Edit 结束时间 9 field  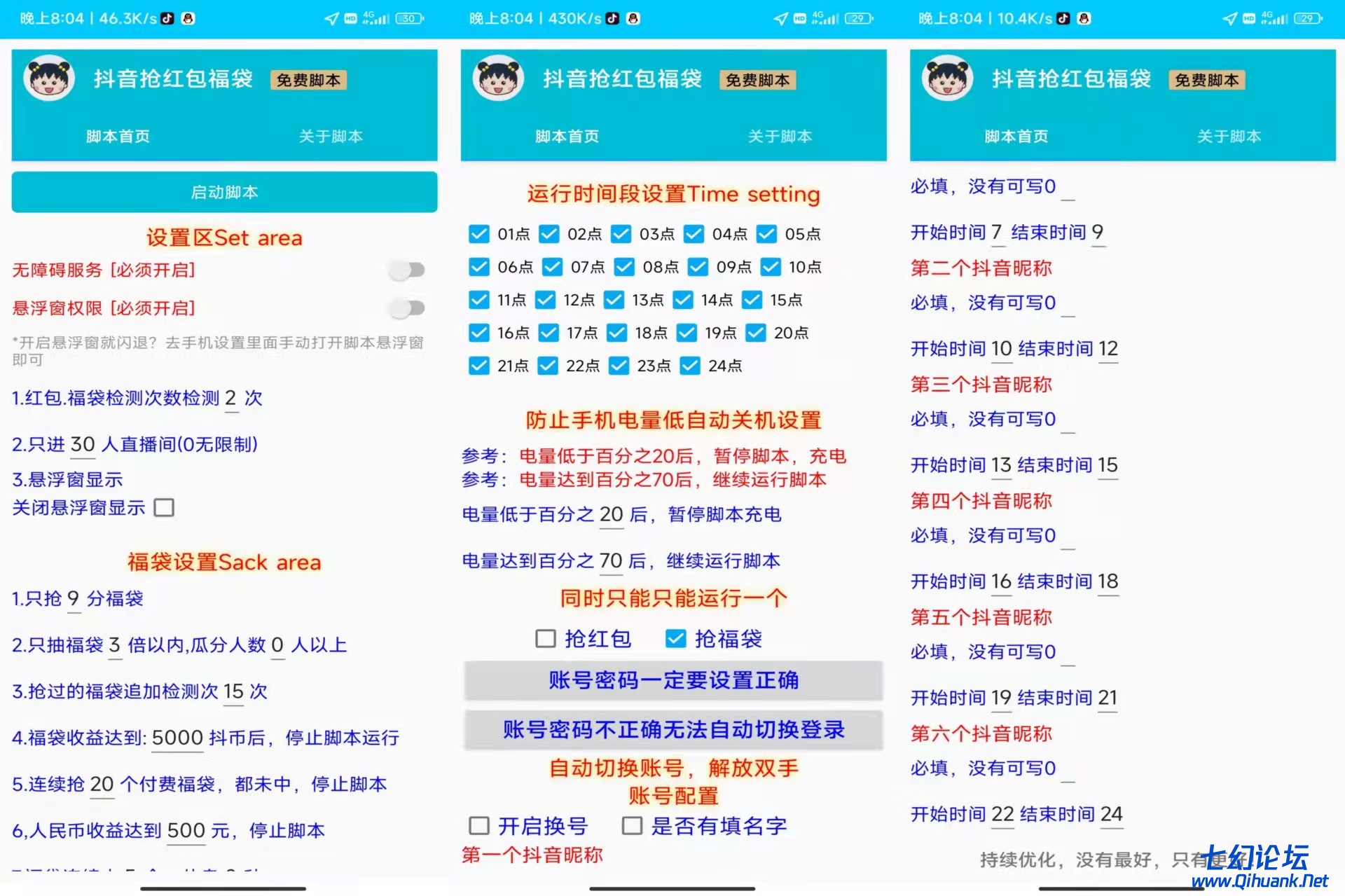click(1098, 233)
